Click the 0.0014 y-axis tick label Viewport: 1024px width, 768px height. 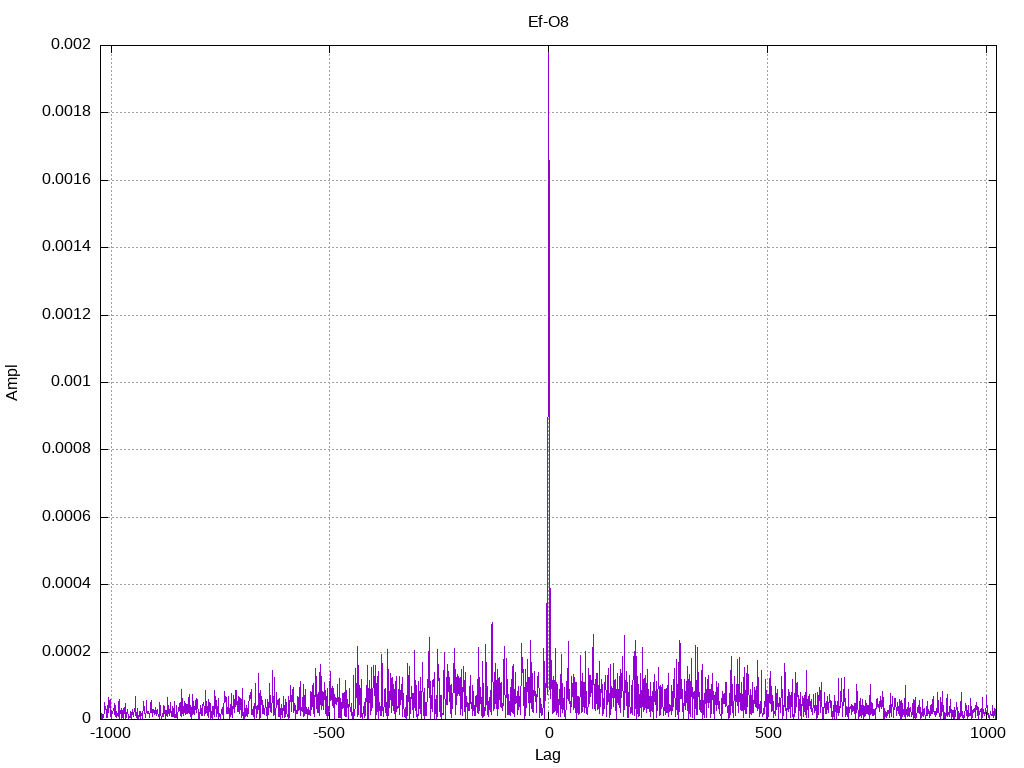[66, 247]
